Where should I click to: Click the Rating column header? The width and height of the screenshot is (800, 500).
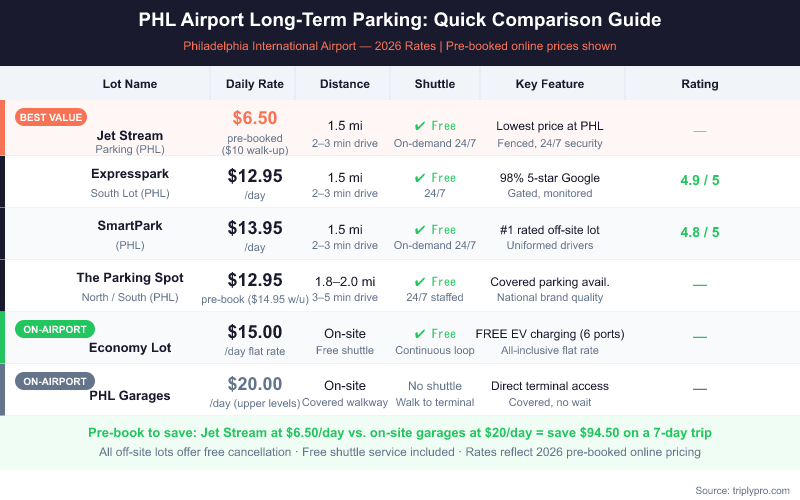699,84
